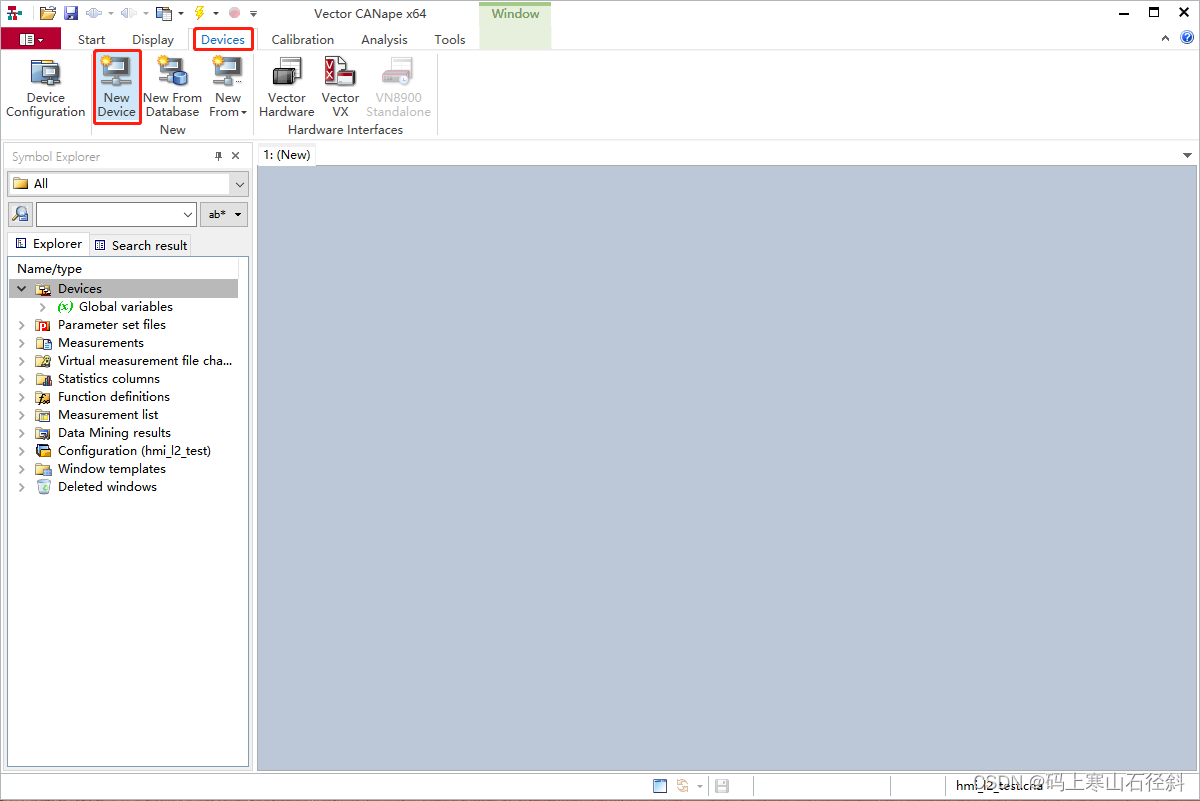1200x801 pixels.
Task: Open Vector VX hardware
Action: click(340, 88)
